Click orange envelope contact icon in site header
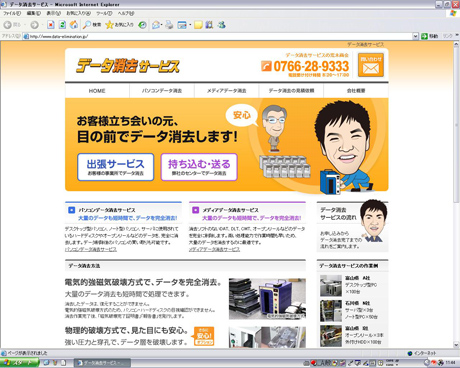460x368 pixels. [371, 65]
